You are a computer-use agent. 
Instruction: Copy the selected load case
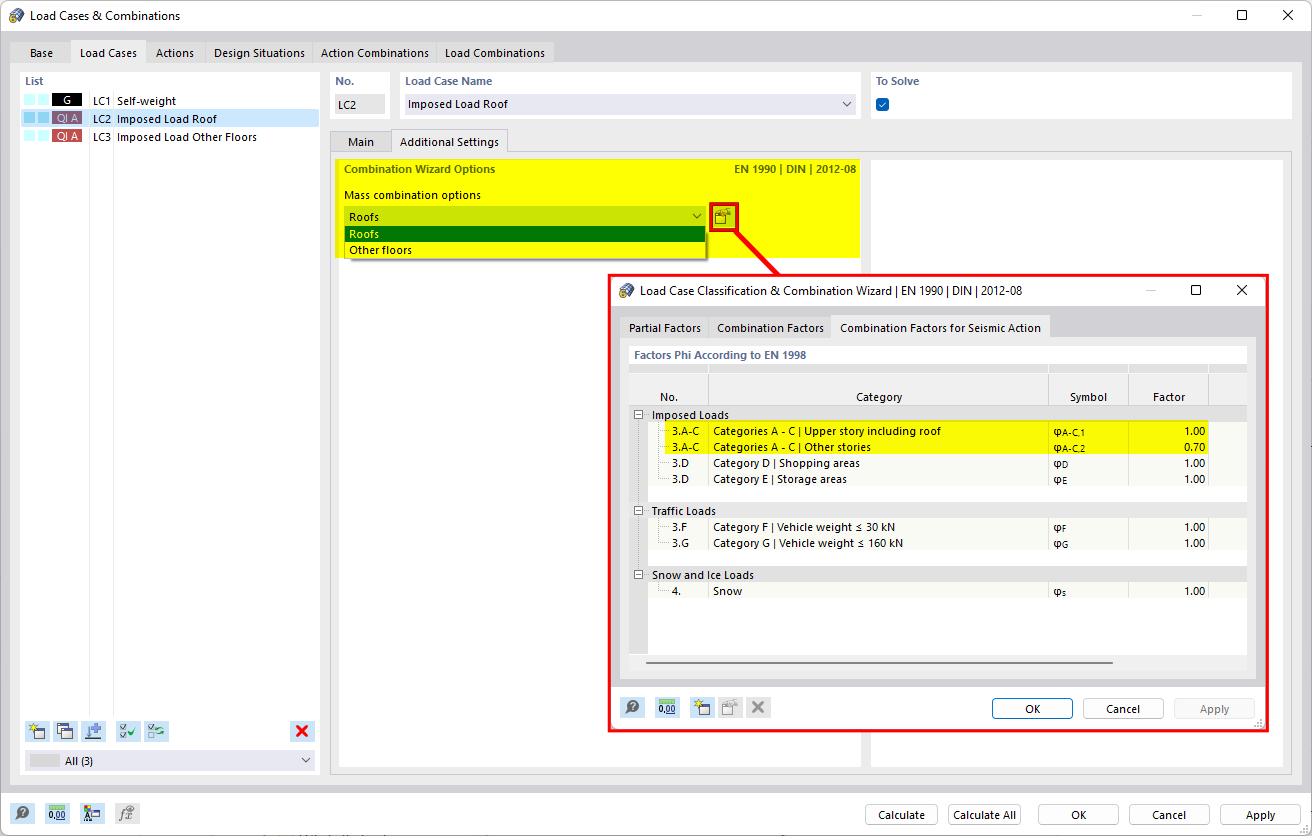[65, 731]
